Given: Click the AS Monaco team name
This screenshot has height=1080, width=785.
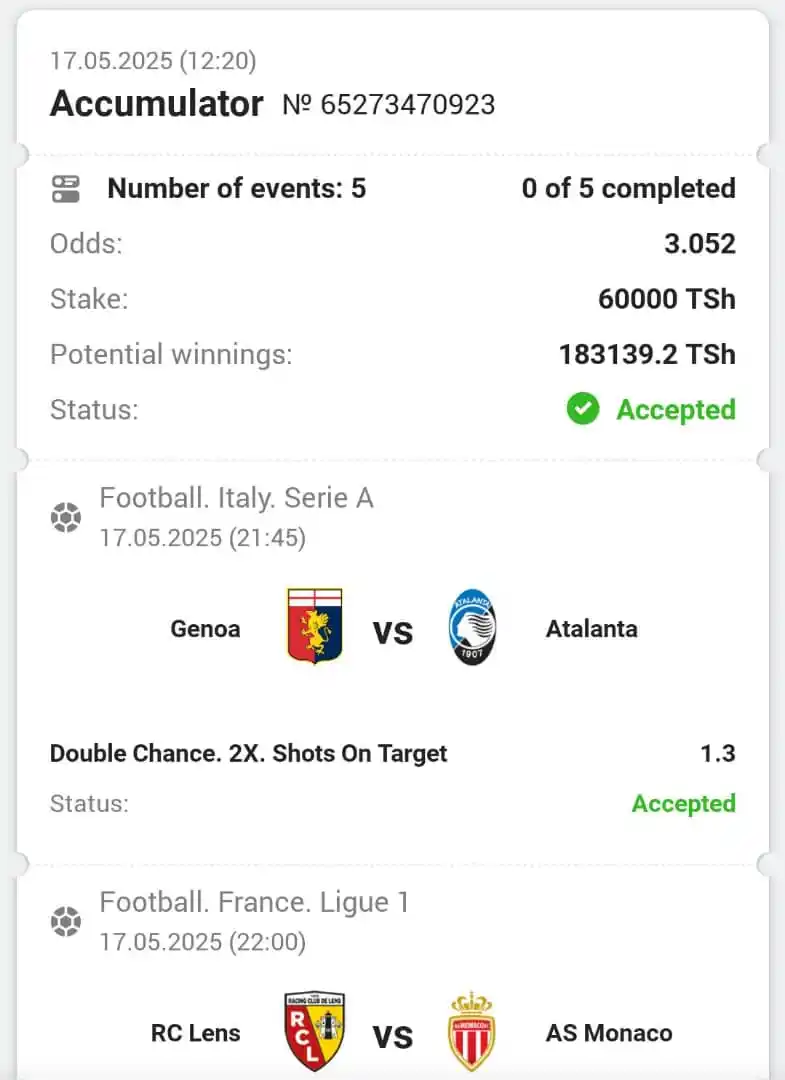Looking at the screenshot, I should 609,1033.
